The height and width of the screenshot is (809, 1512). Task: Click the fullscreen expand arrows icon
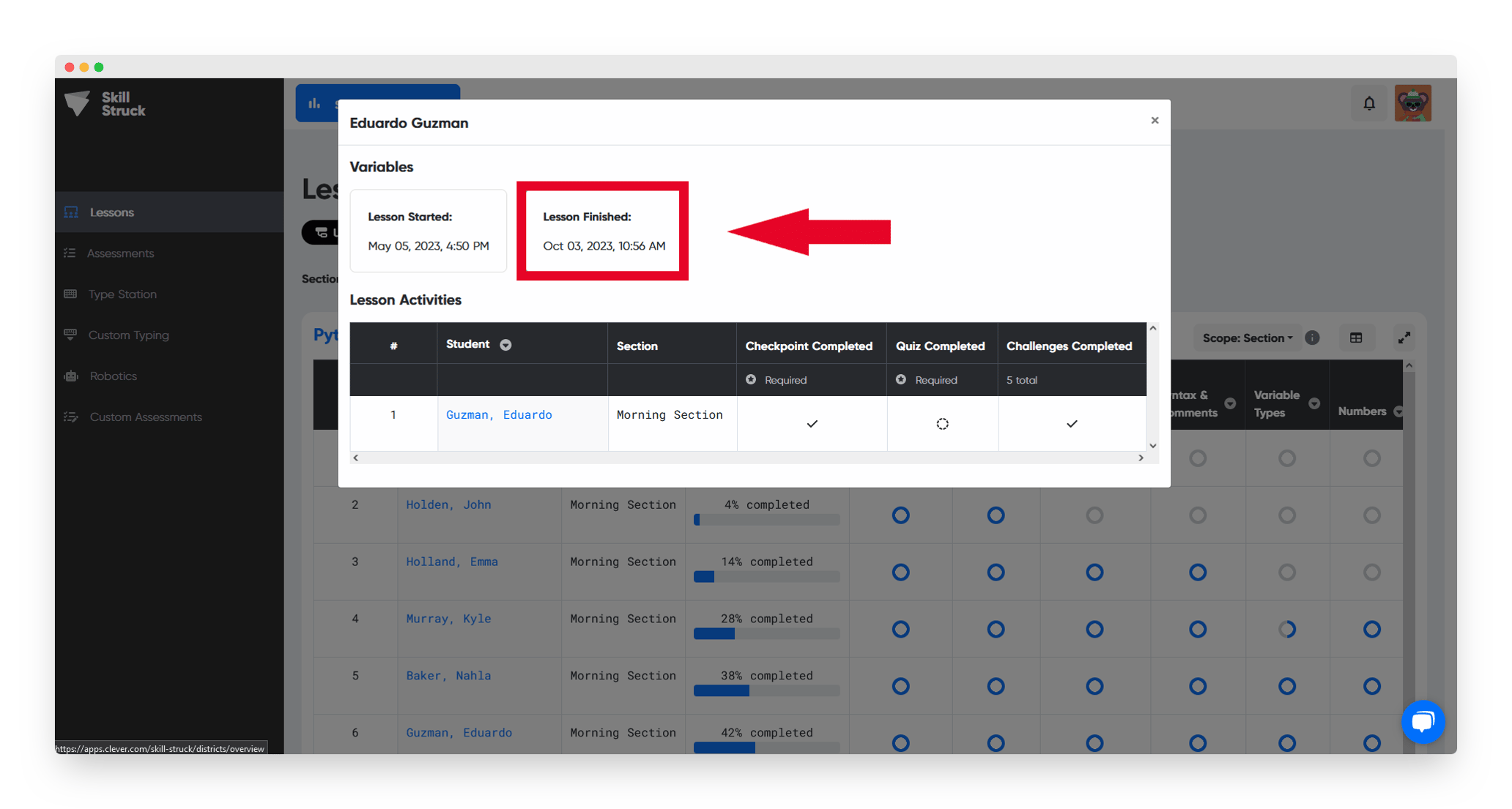point(1404,338)
